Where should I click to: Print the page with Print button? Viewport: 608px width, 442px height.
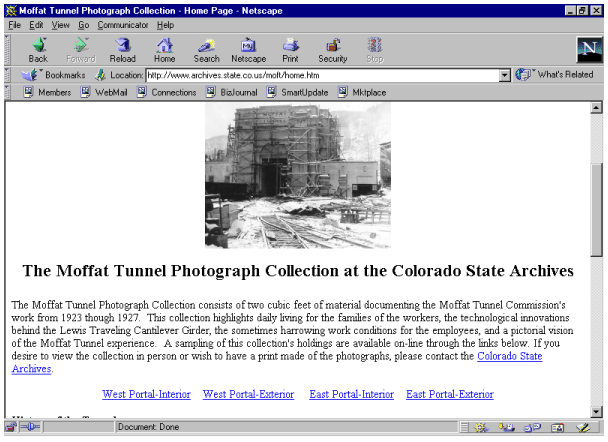290,50
